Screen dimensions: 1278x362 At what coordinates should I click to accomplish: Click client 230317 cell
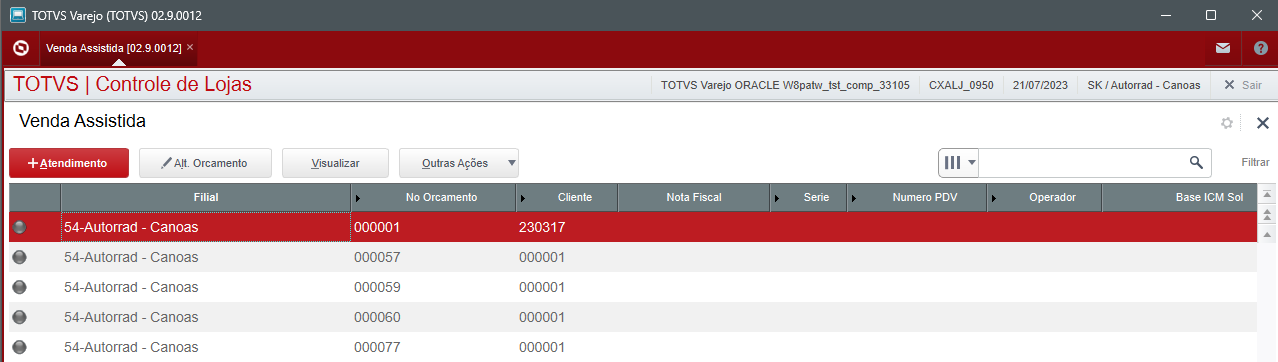(567, 228)
